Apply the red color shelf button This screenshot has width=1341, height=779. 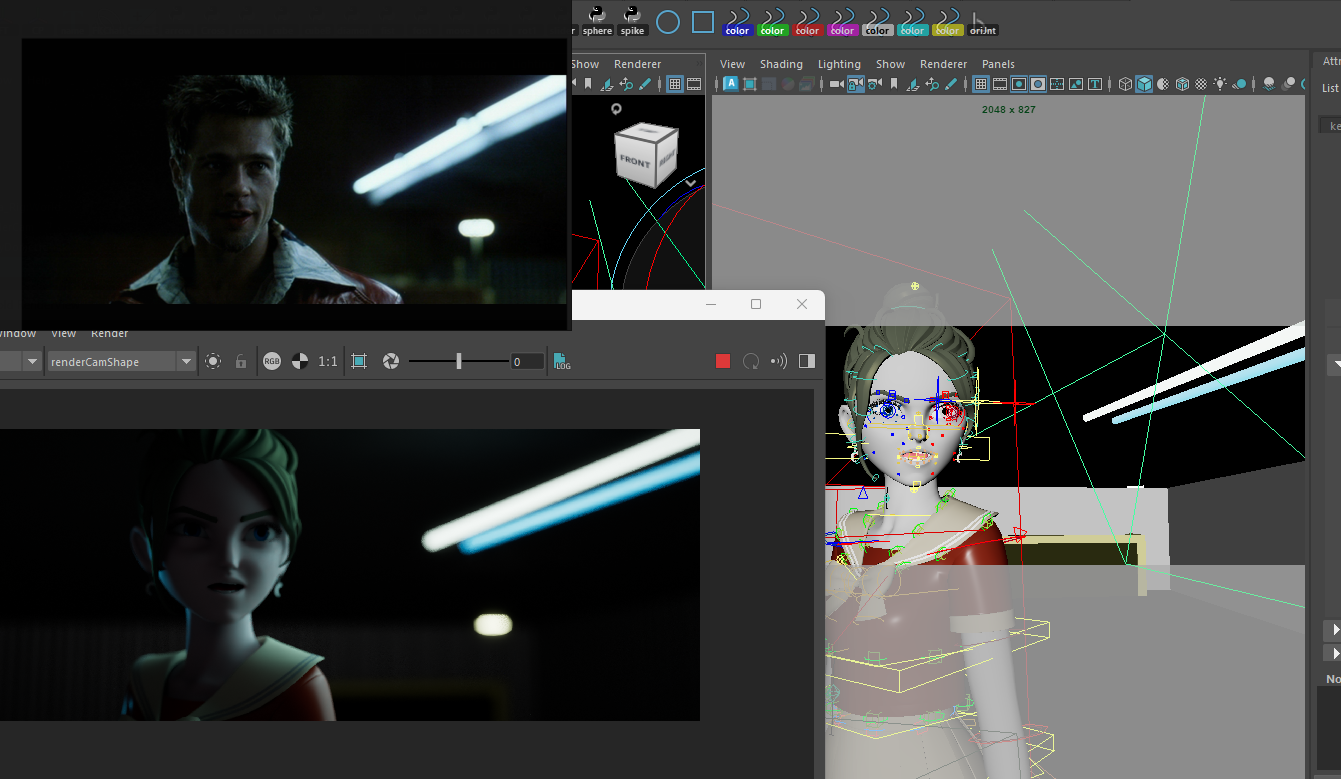click(x=807, y=22)
